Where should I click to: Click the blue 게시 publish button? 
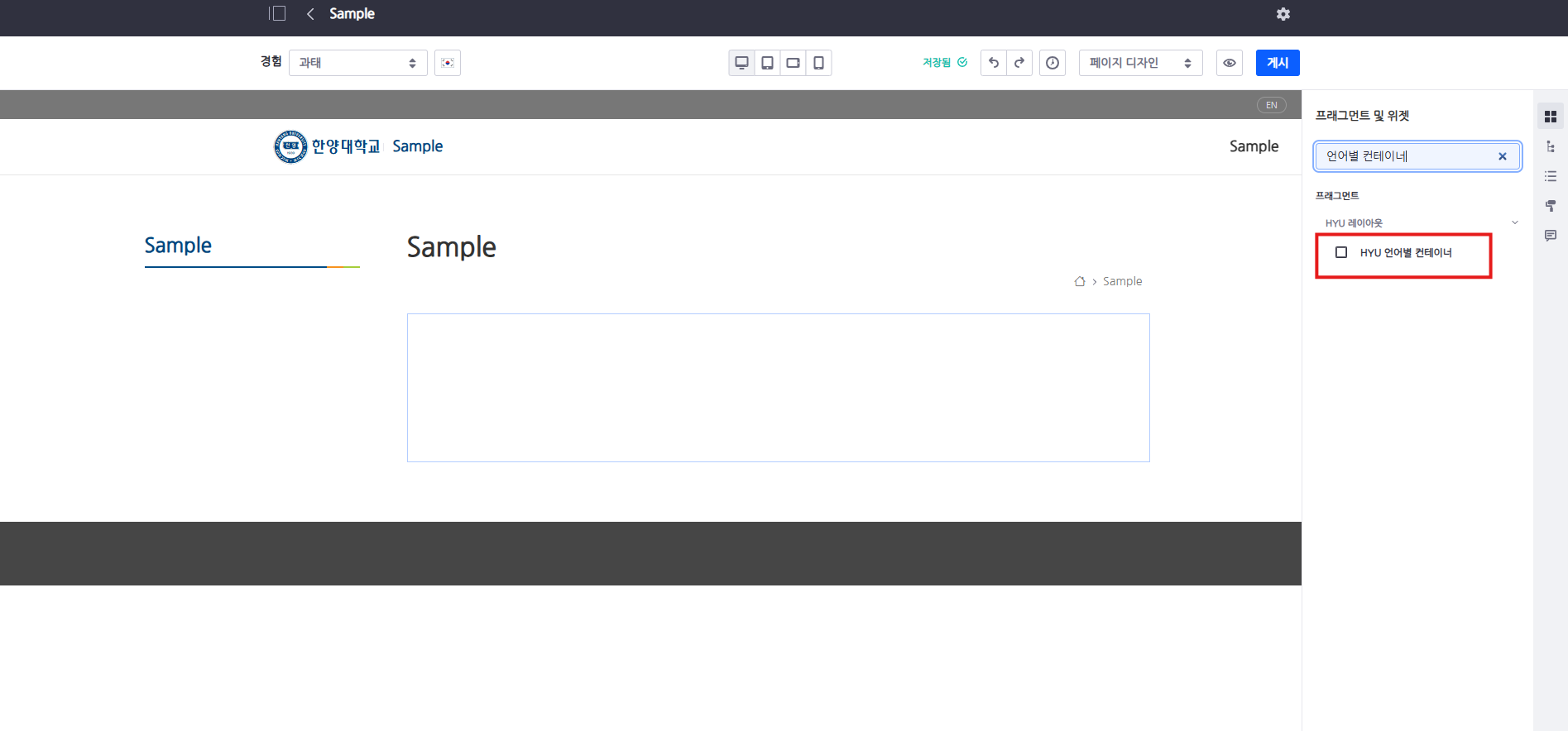1277,63
